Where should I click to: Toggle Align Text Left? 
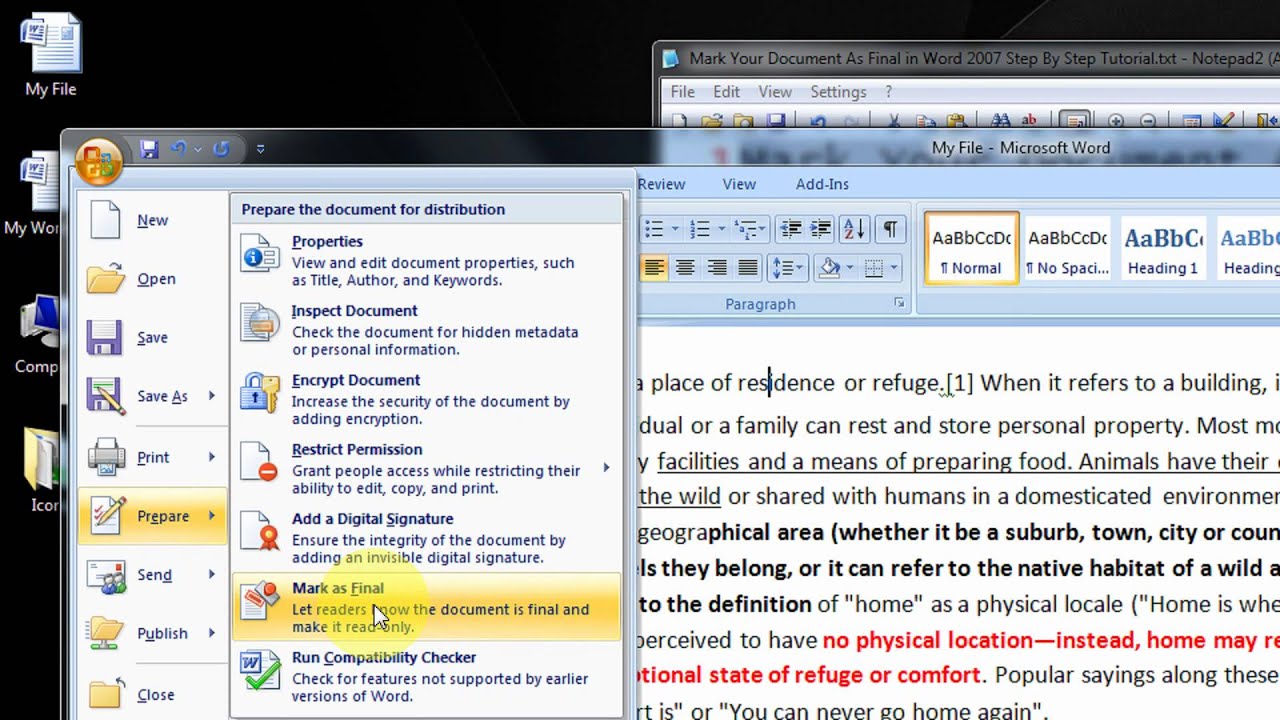(x=654, y=267)
